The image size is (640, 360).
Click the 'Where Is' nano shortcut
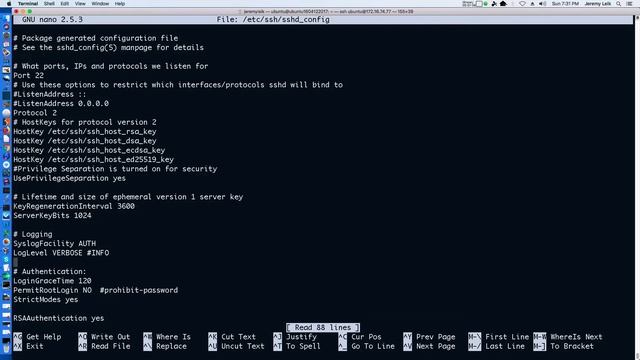[x=167, y=337]
